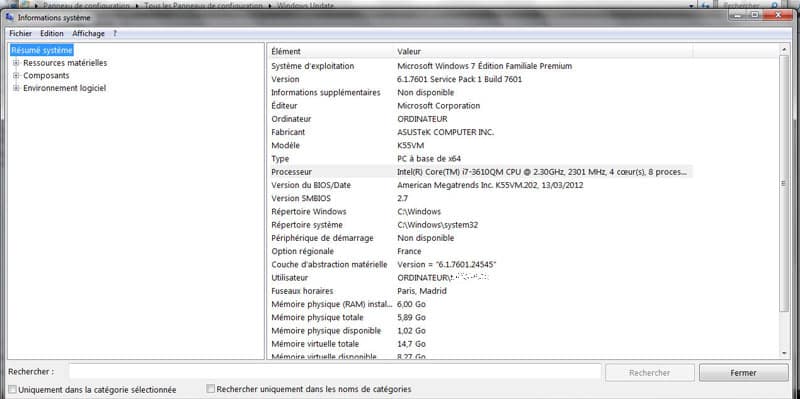Click the Informations système title bar icon
Screen dimensions: 800x399
(9, 18)
